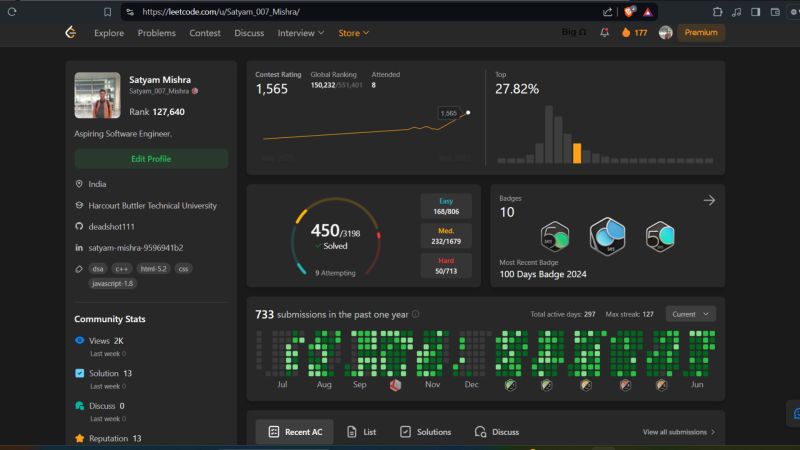Image resolution: width=800 pixels, height=450 pixels.
Task: Click the c++ skill tag
Action: point(121,268)
